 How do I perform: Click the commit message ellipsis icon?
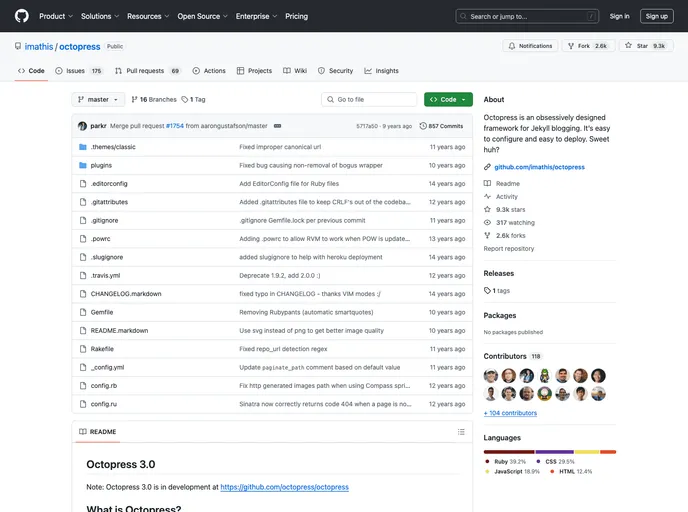[x=277, y=126]
